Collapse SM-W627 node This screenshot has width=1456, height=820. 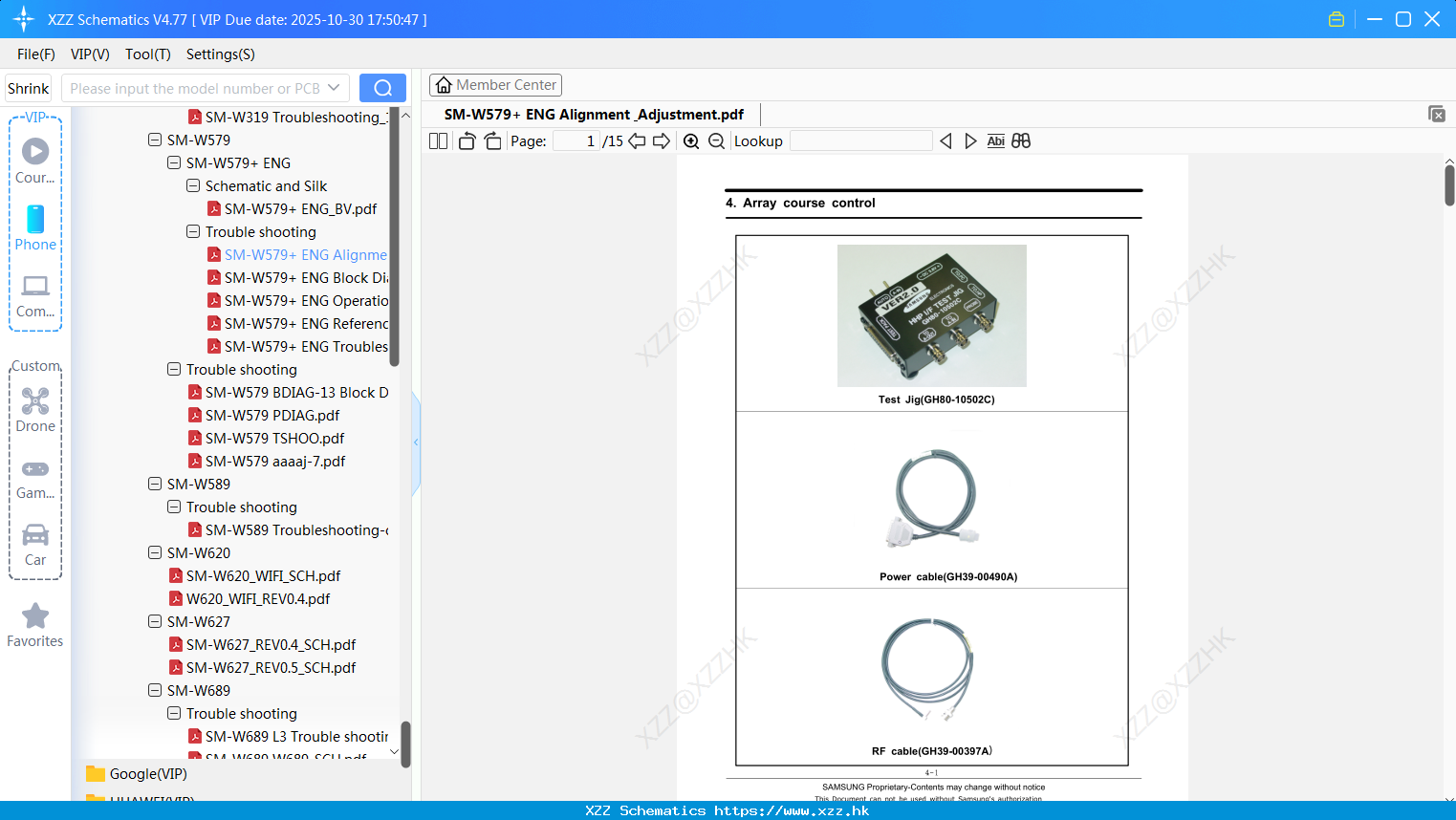click(x=155, y=621)
